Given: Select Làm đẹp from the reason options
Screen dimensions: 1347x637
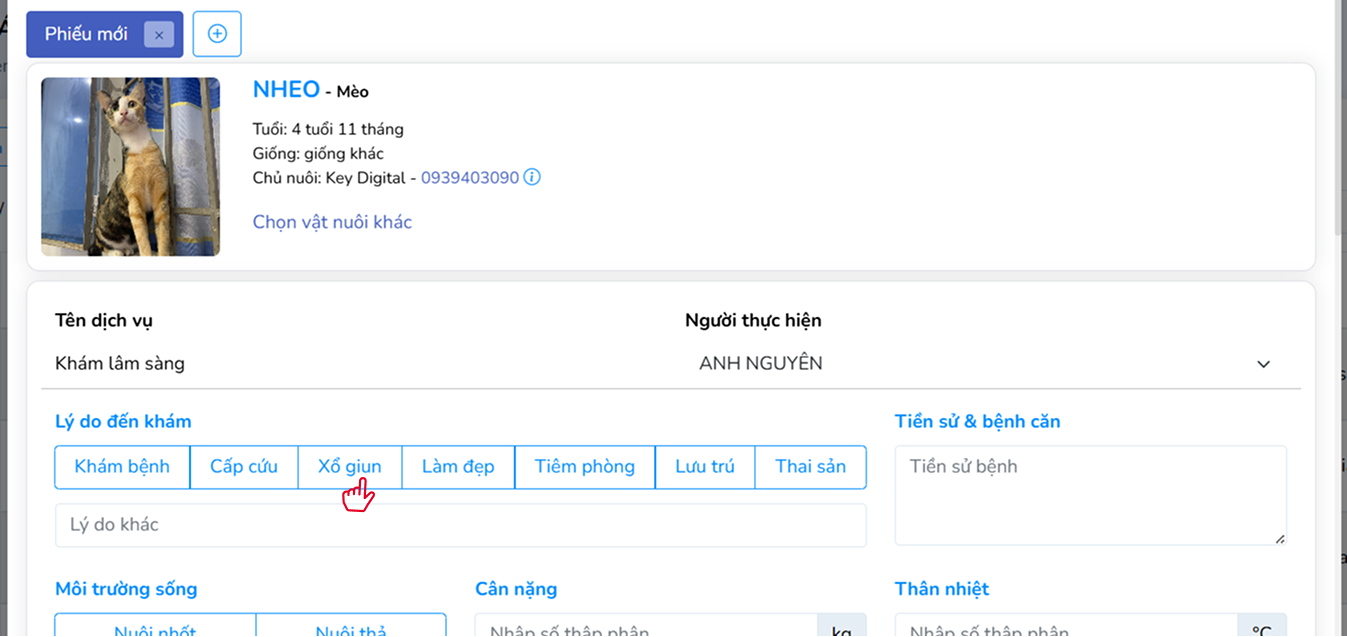Looking at the screenshot, I should point(457,466).
